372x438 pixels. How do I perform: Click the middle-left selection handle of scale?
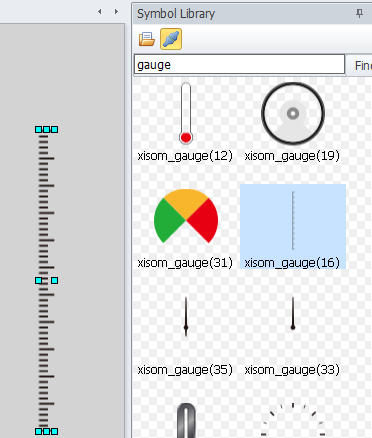coord(39,281)
